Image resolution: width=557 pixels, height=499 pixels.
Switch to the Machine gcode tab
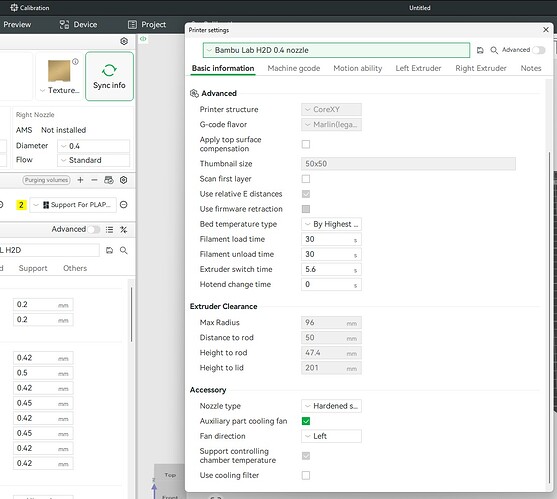tap(294, 68)
